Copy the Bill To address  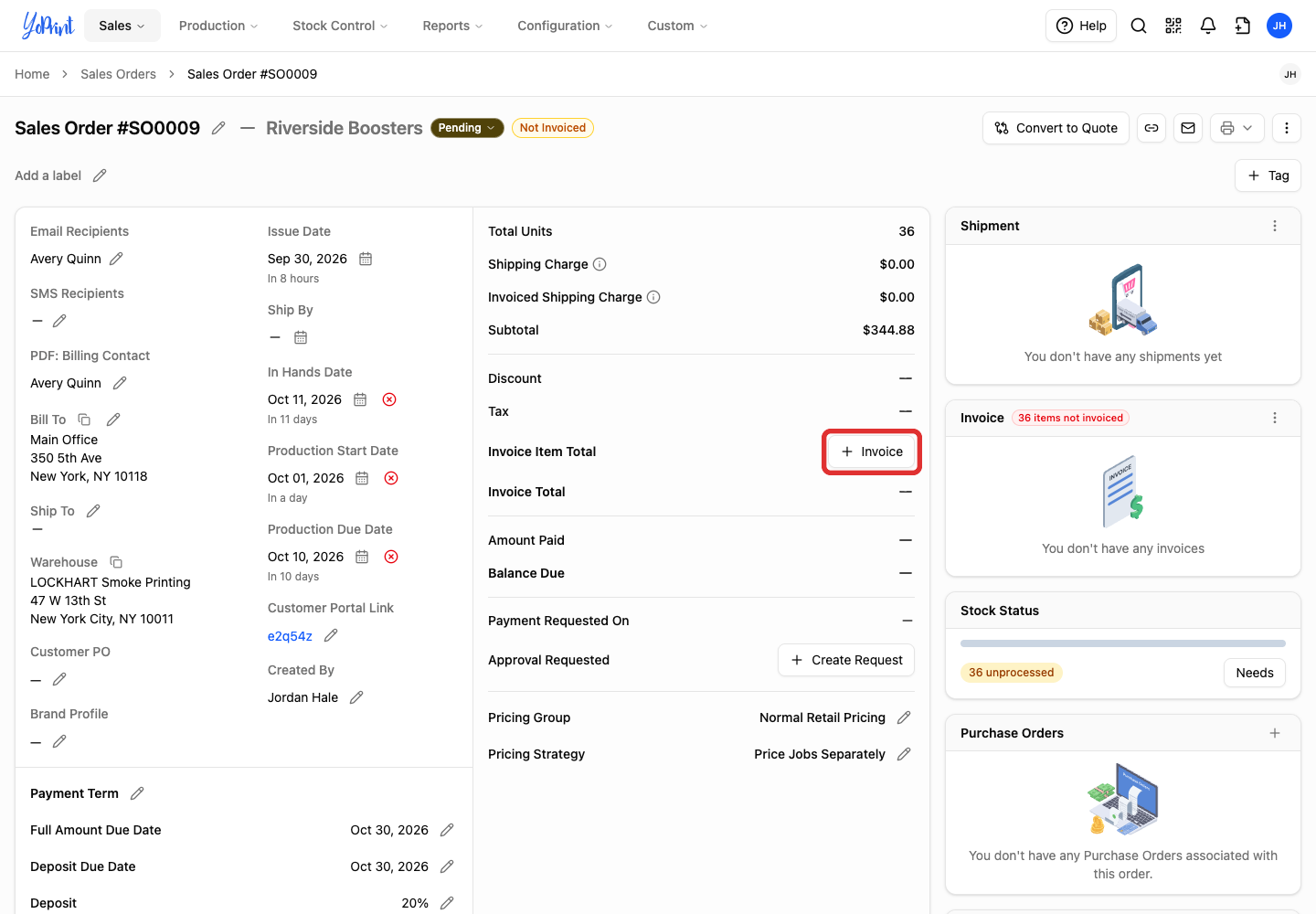pos(84,420)
